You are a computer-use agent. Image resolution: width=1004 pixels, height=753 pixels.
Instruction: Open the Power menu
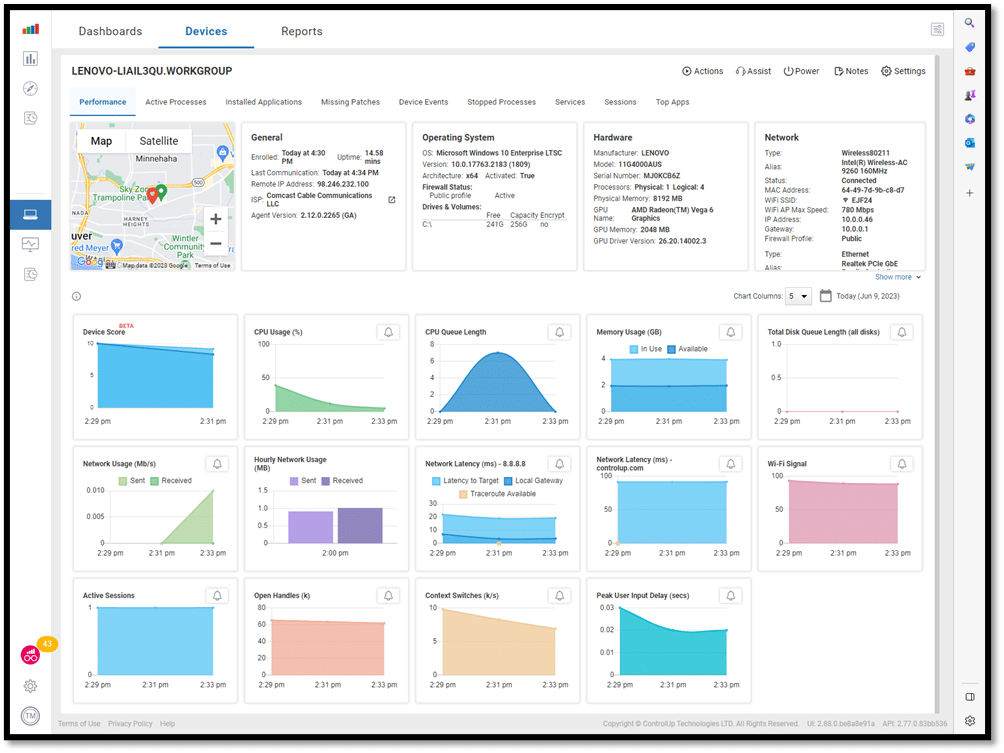(801, 71)
